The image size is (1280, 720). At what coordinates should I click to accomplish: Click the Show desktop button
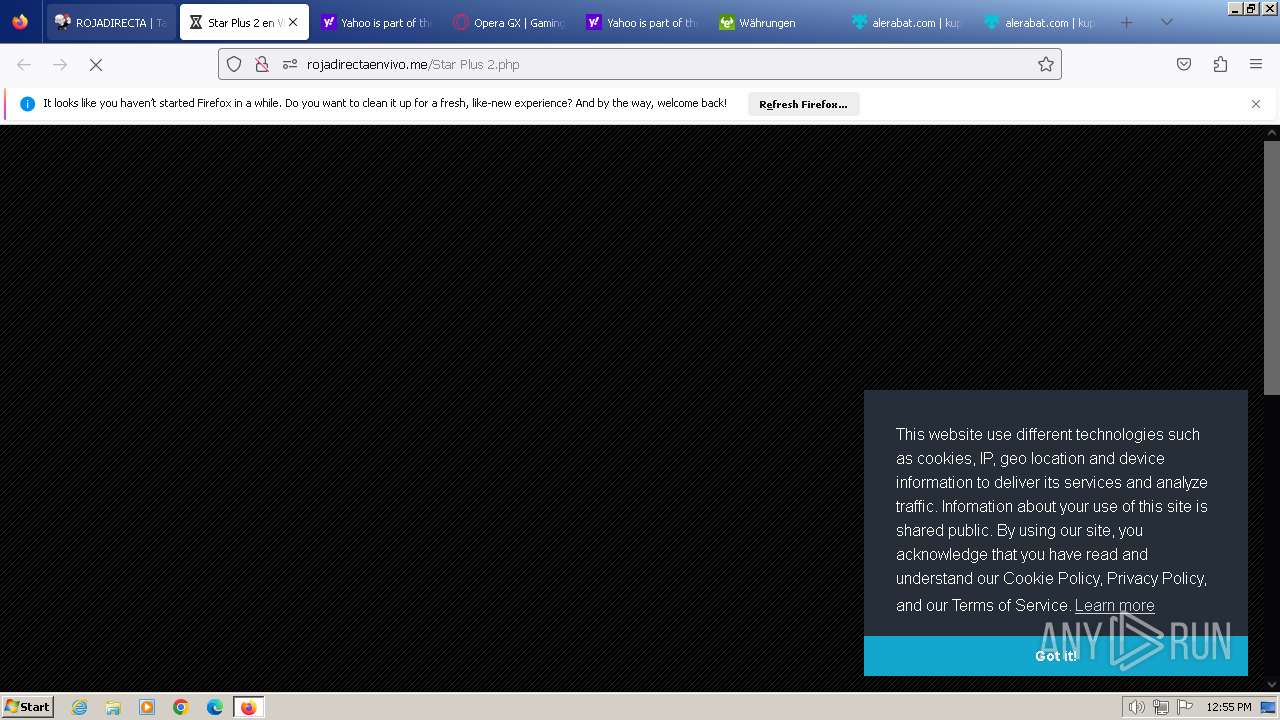(1269, 707)
